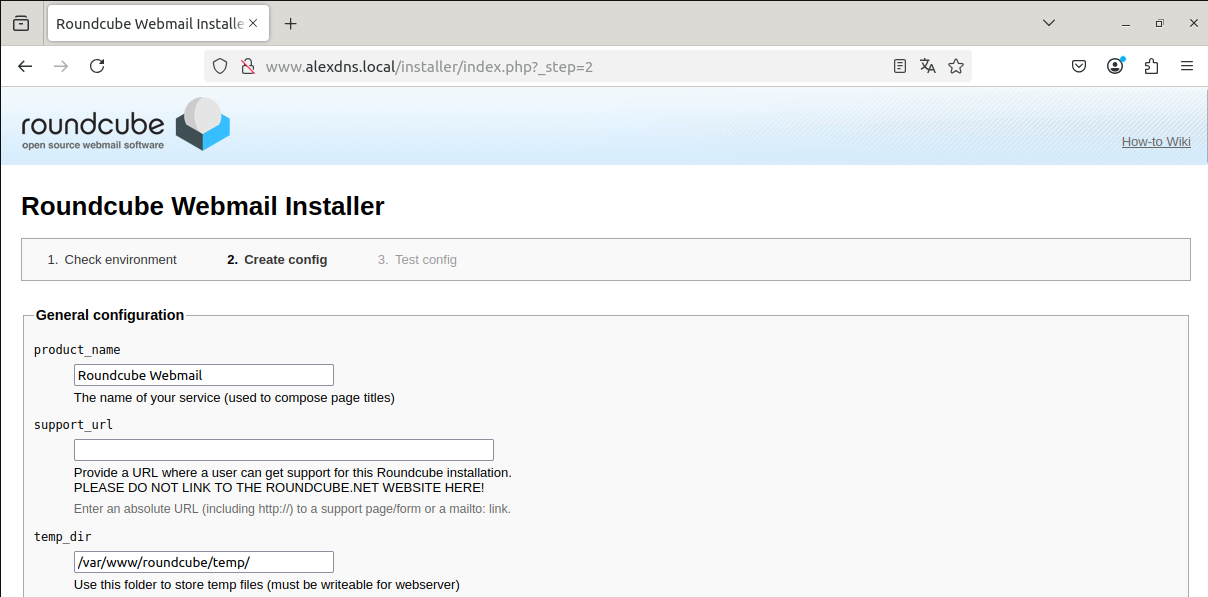Close the Roundcube Webmail Installer tab

[254, 23]
